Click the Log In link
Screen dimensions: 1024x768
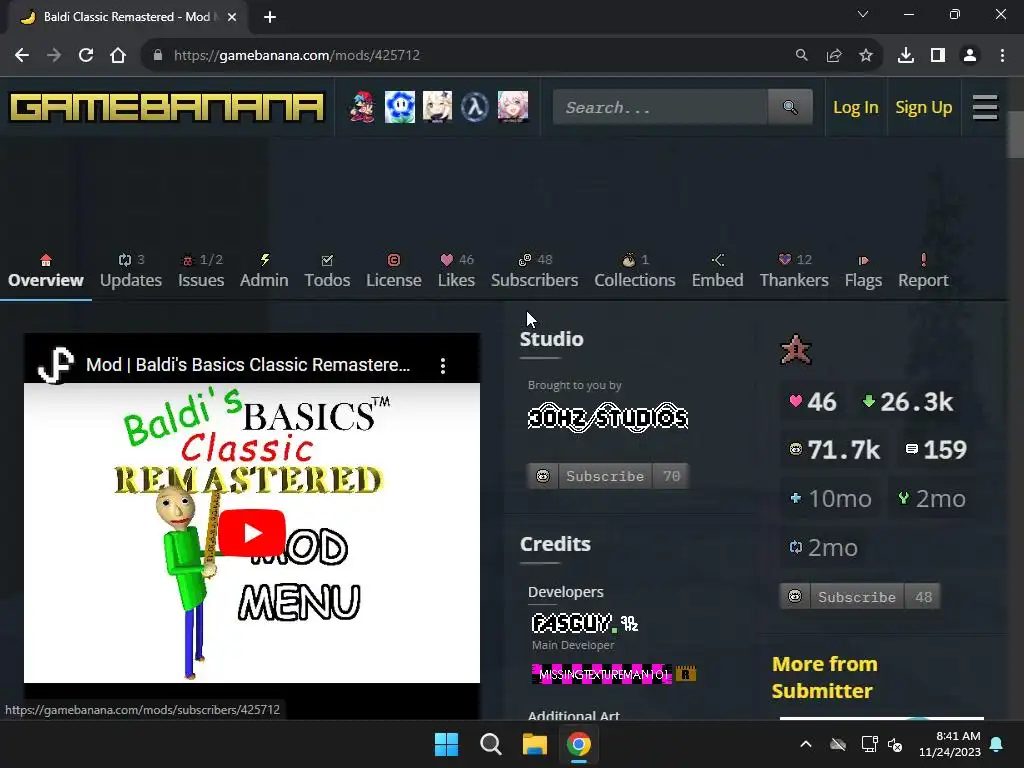(856, 107)
